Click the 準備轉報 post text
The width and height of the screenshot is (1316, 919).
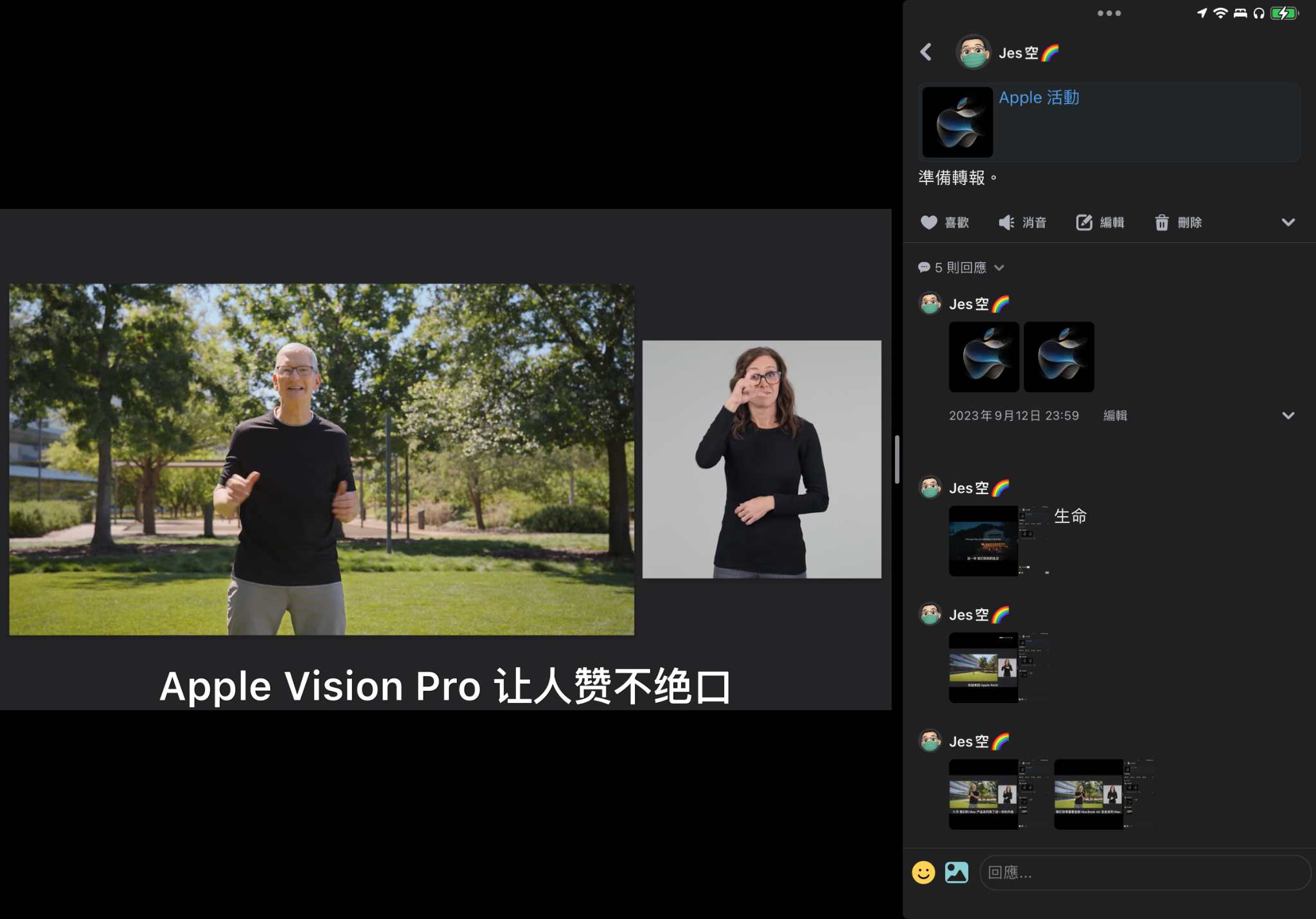(x=957, y=178)
